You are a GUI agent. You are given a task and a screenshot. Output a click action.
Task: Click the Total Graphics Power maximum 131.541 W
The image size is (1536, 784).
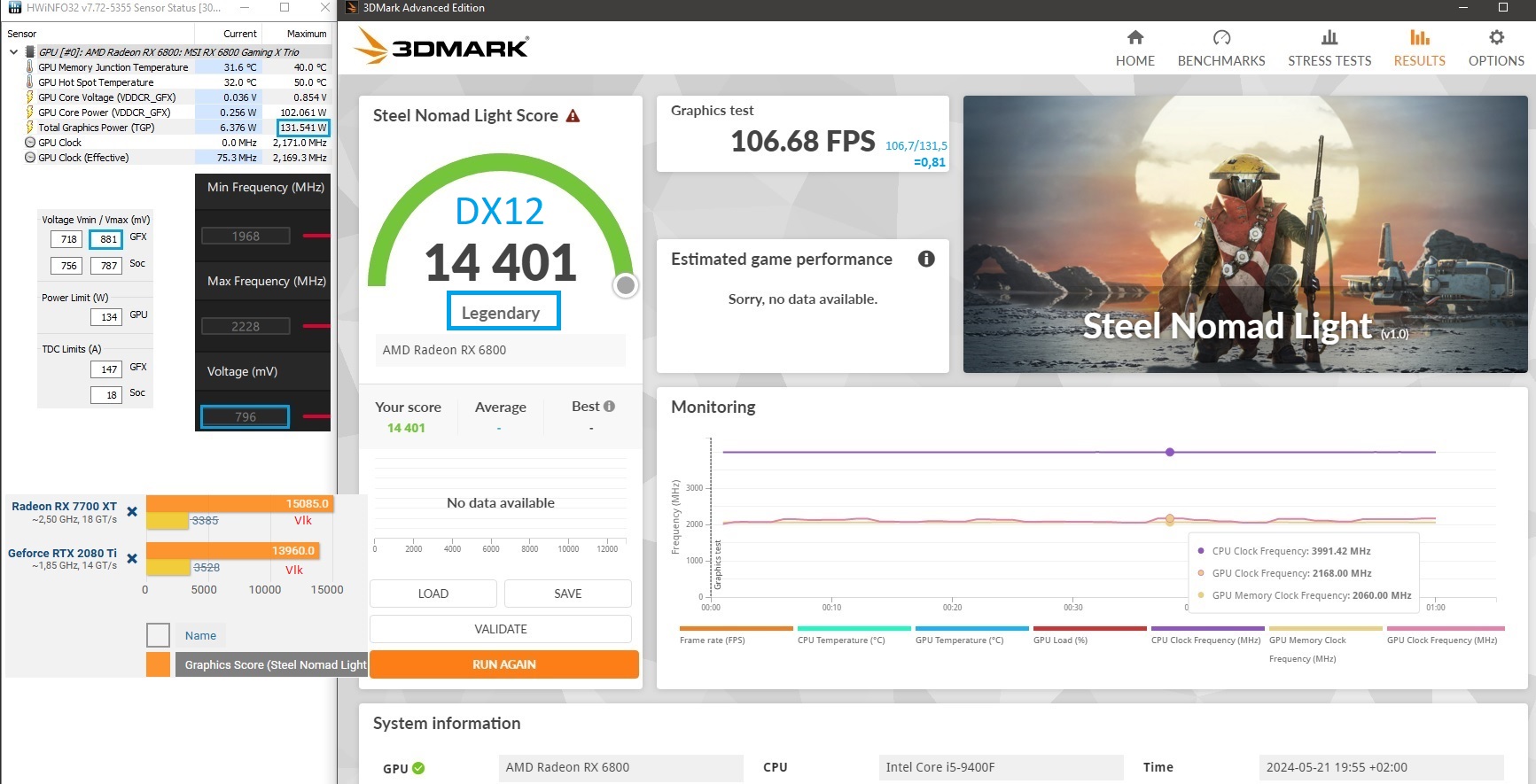(x=303, y=128)
